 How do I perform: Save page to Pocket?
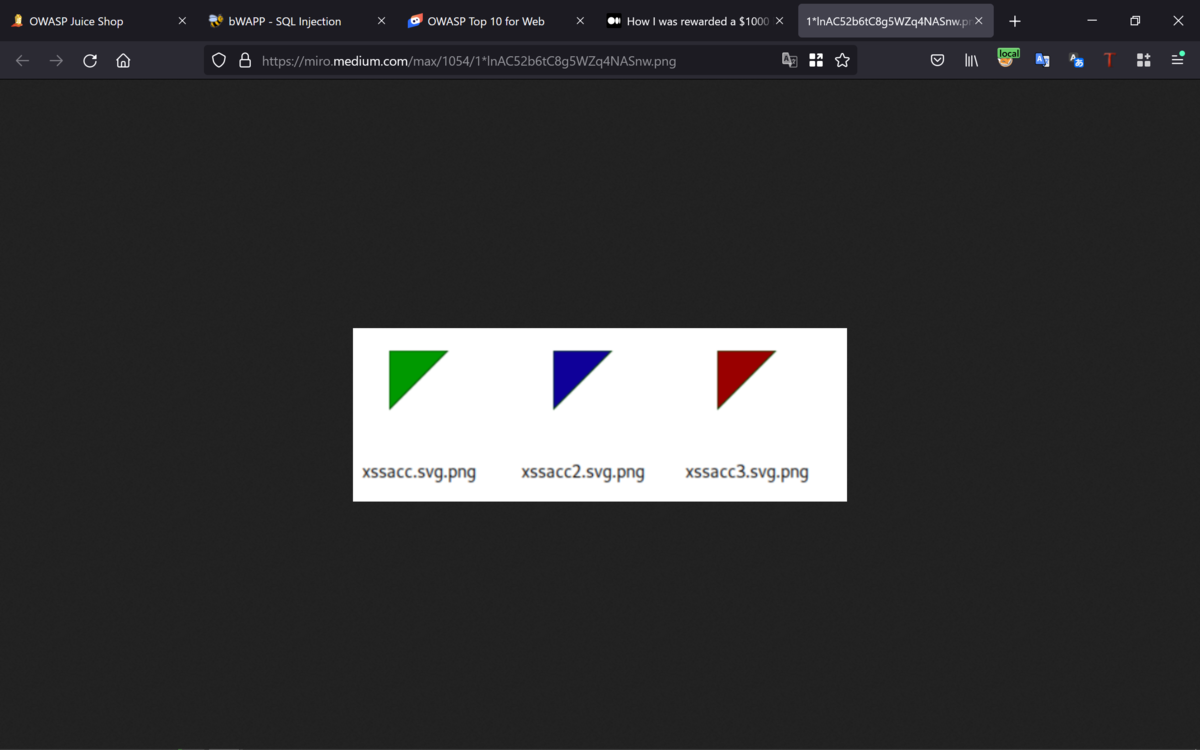(x=937, y=61)
